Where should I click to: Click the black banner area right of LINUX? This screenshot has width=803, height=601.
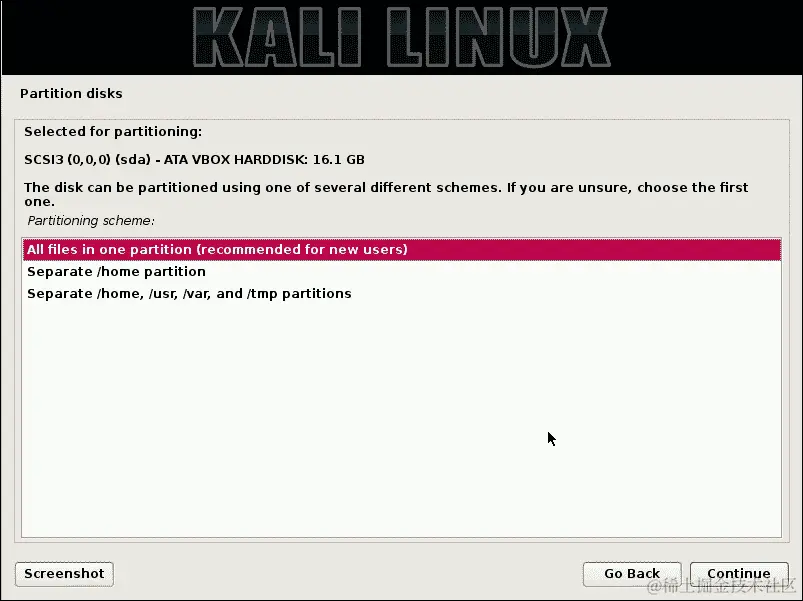706,37
